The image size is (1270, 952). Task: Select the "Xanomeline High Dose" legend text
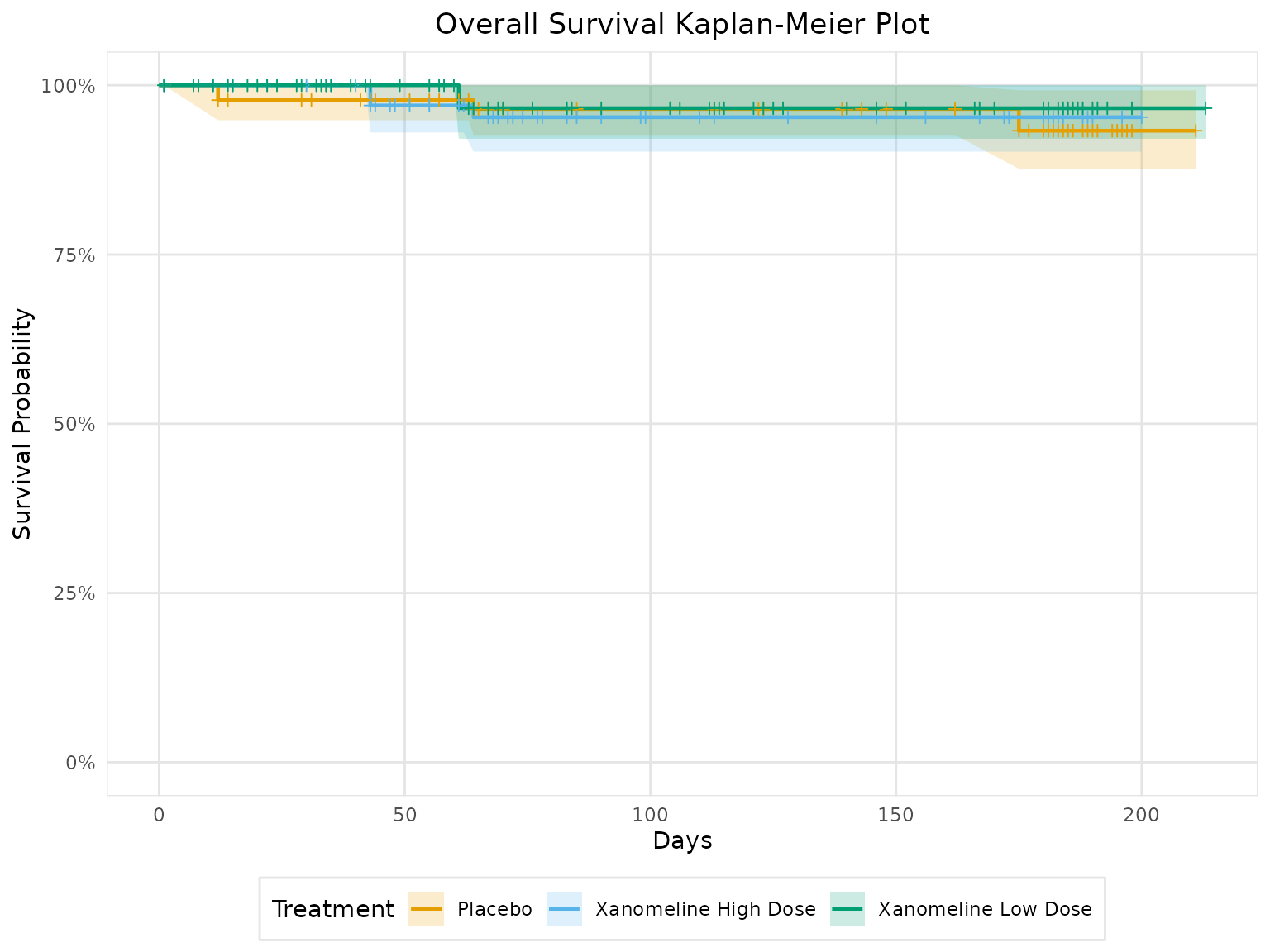705,909
